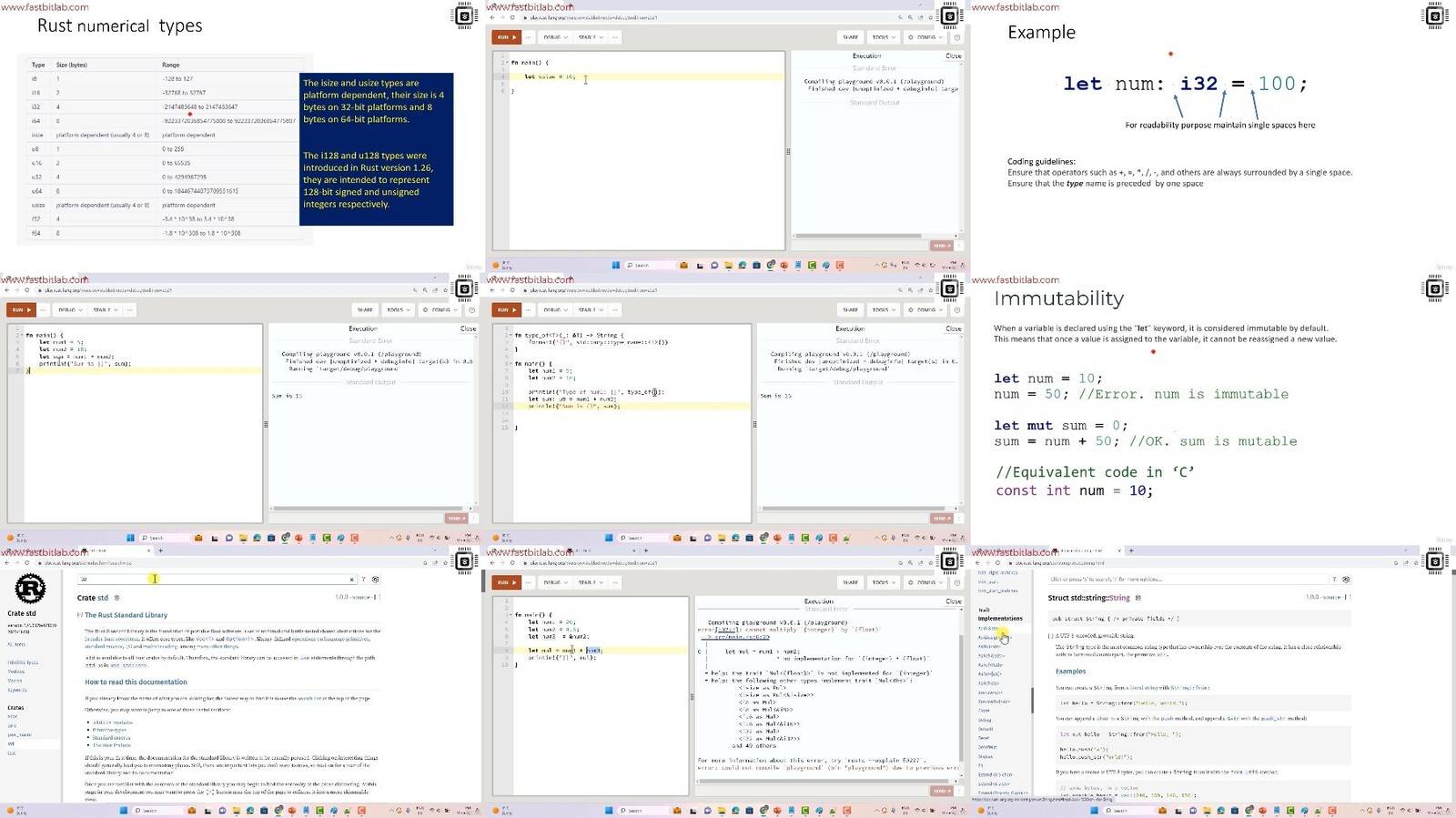Close Execution panel in 'let value' playground

coord(953,56)
